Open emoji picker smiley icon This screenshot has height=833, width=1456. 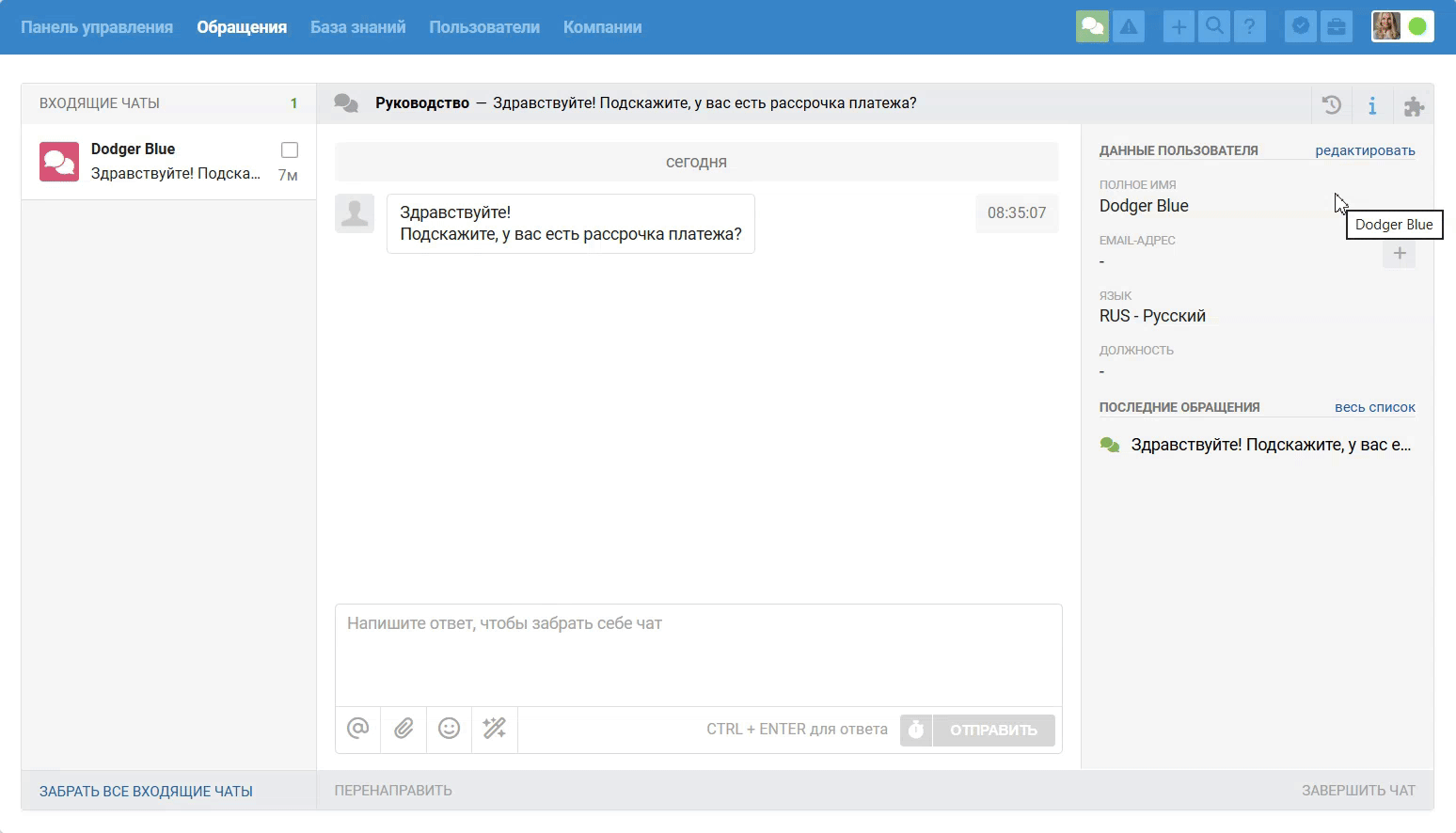[450, 729]
